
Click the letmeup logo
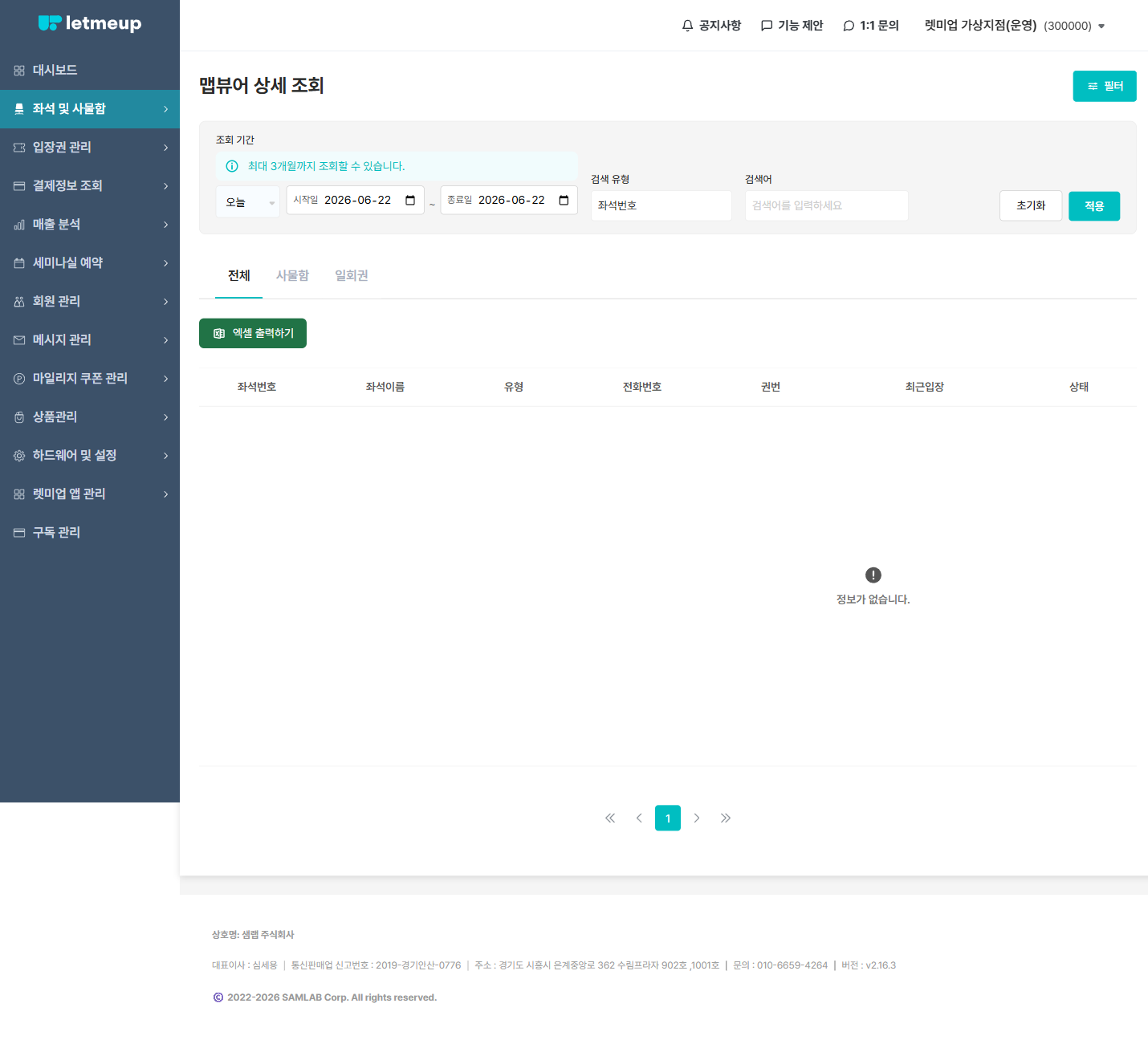pyautogui.click(x=90, y=23)
